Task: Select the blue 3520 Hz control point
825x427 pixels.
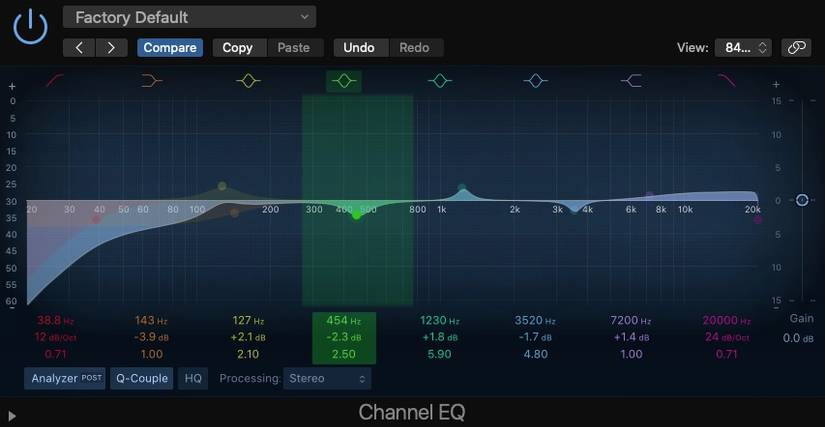Action: pos(574,209)
